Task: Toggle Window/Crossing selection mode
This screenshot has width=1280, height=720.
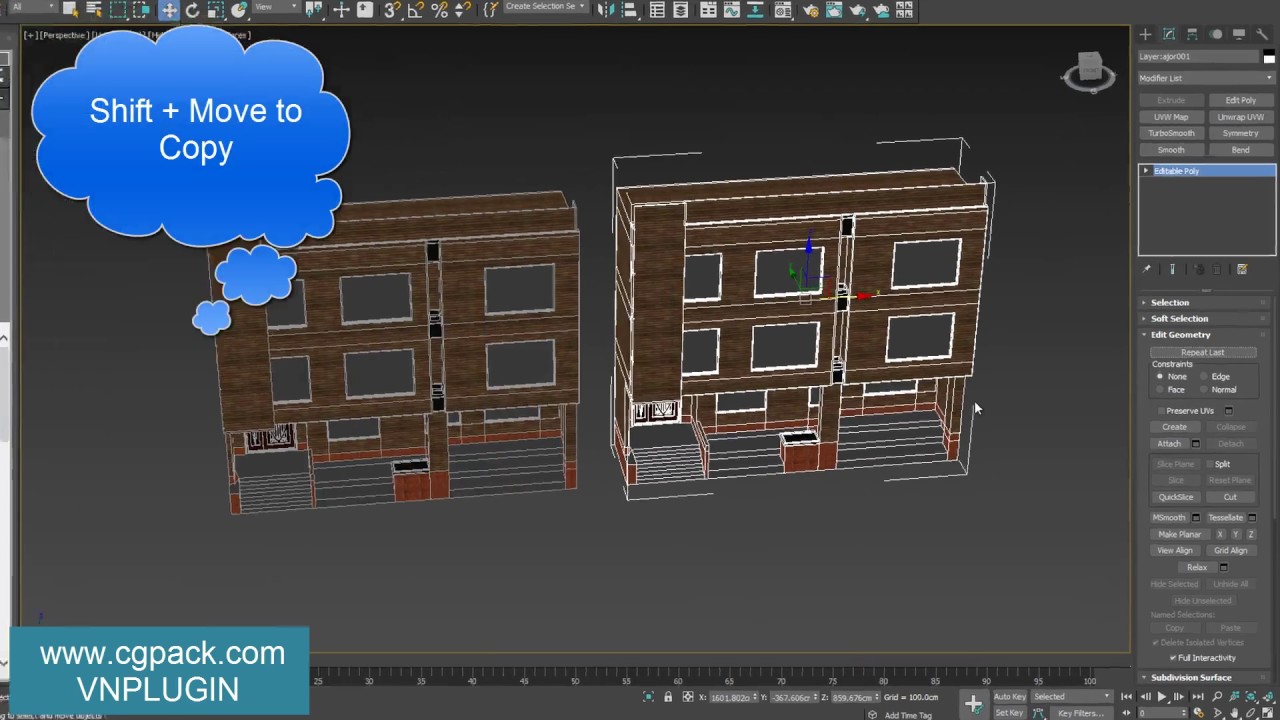Action: point(141,10)
